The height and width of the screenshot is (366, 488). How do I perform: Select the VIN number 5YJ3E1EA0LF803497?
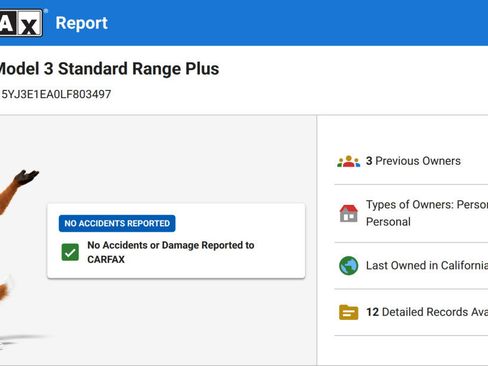[56, 94]
